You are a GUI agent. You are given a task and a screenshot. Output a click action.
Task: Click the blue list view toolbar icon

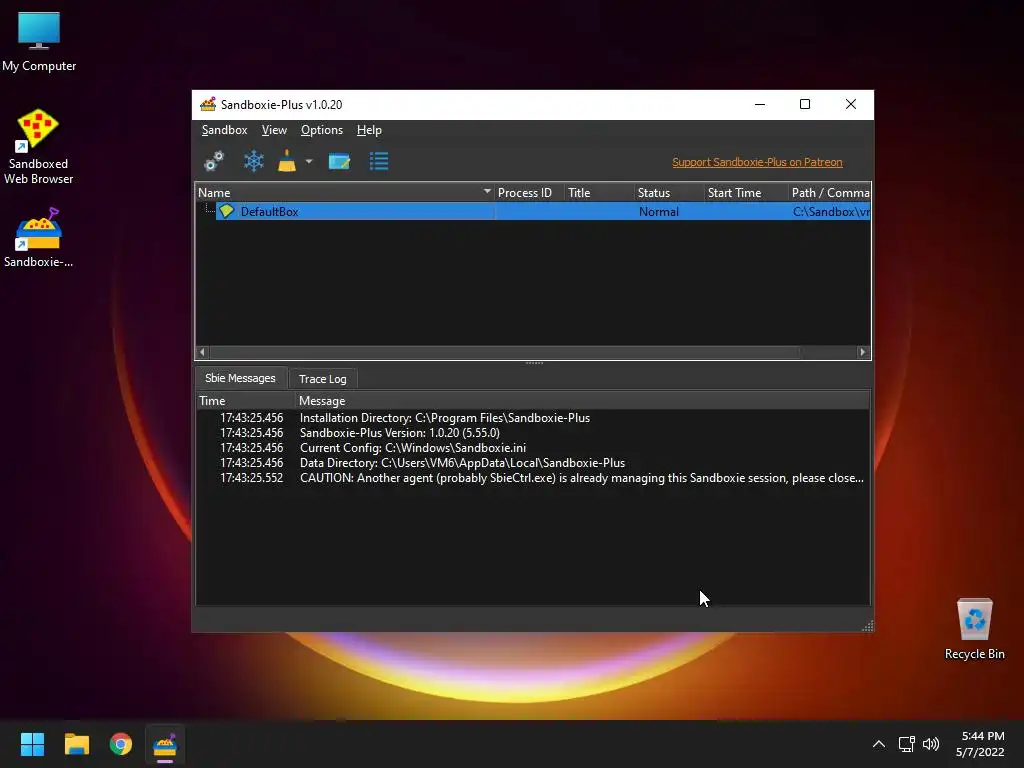click(x=379, y=161)
